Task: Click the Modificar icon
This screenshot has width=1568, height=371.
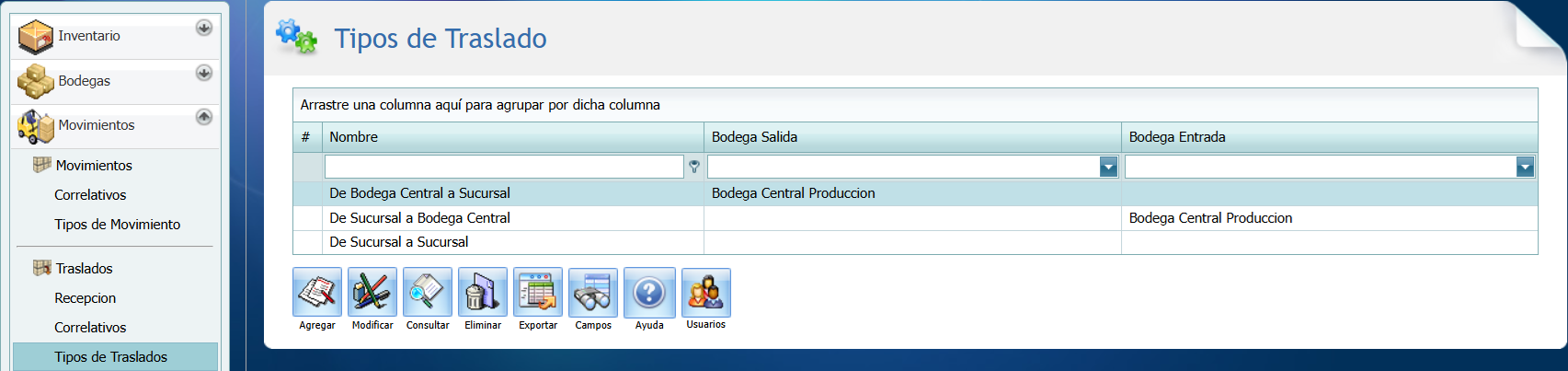Action: click(x=372, y=293)
